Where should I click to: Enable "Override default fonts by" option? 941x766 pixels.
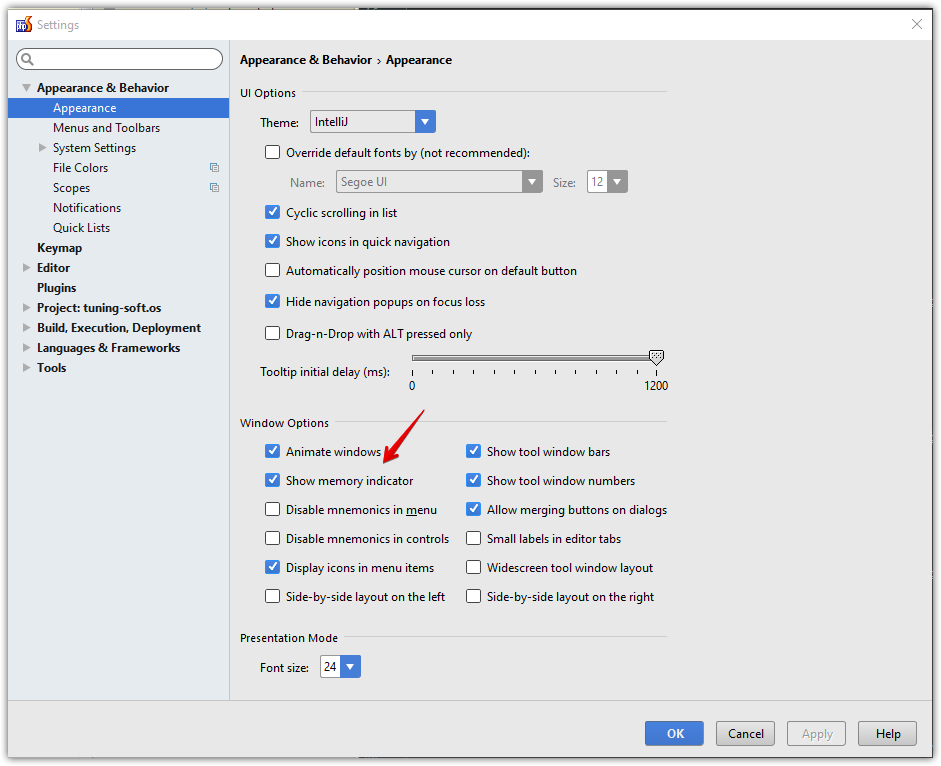click(272, 152)
